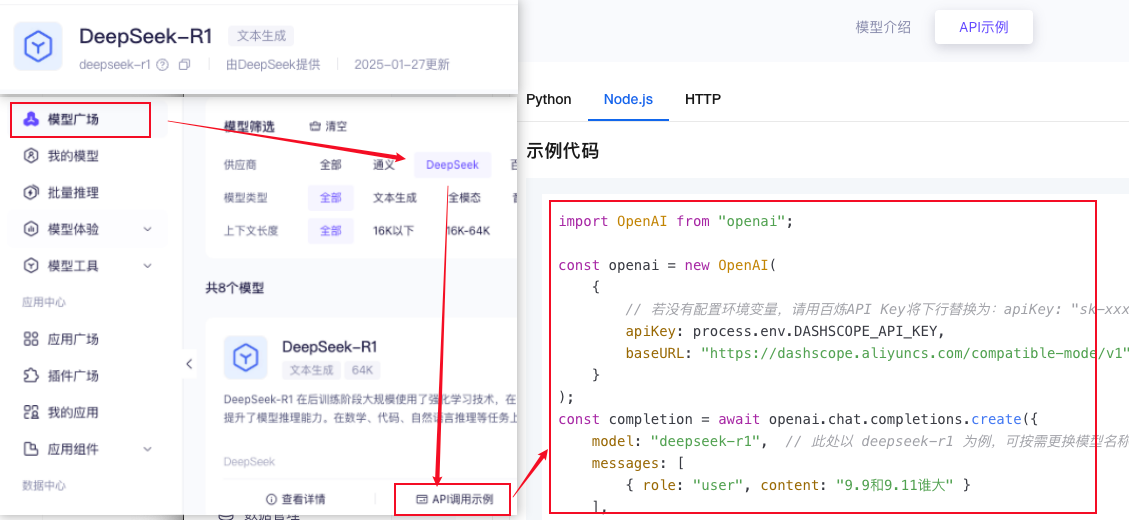Click the 共8个模型 count text
The width and height of the screenshot is (1129, 520).
coord(235,288)
